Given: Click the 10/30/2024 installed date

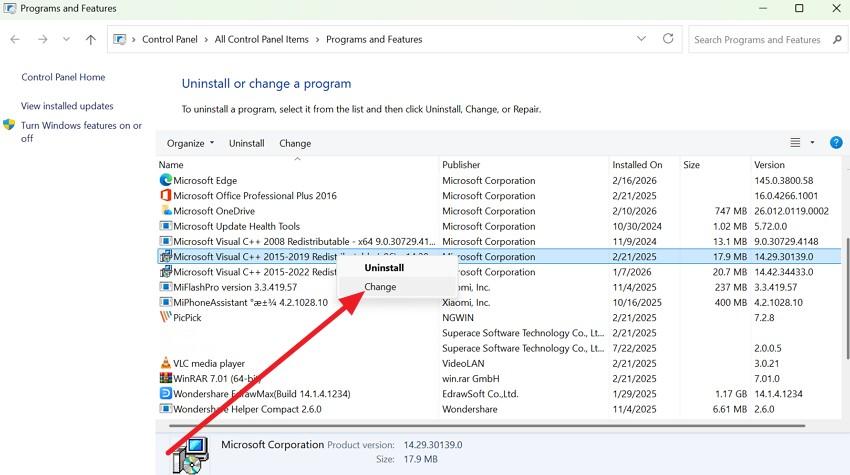Looking at the screenshot, I should 637,226.
